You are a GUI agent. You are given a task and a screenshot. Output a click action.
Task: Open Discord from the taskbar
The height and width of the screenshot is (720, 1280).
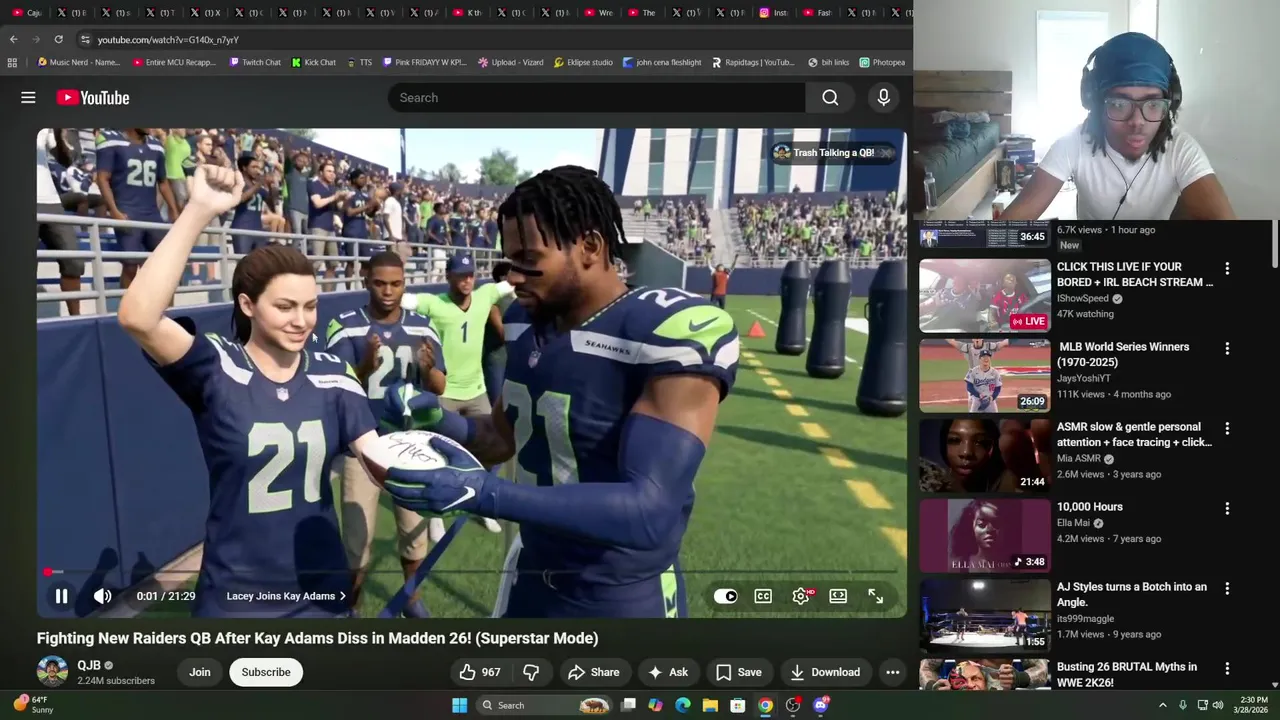(x=821, y=705)
